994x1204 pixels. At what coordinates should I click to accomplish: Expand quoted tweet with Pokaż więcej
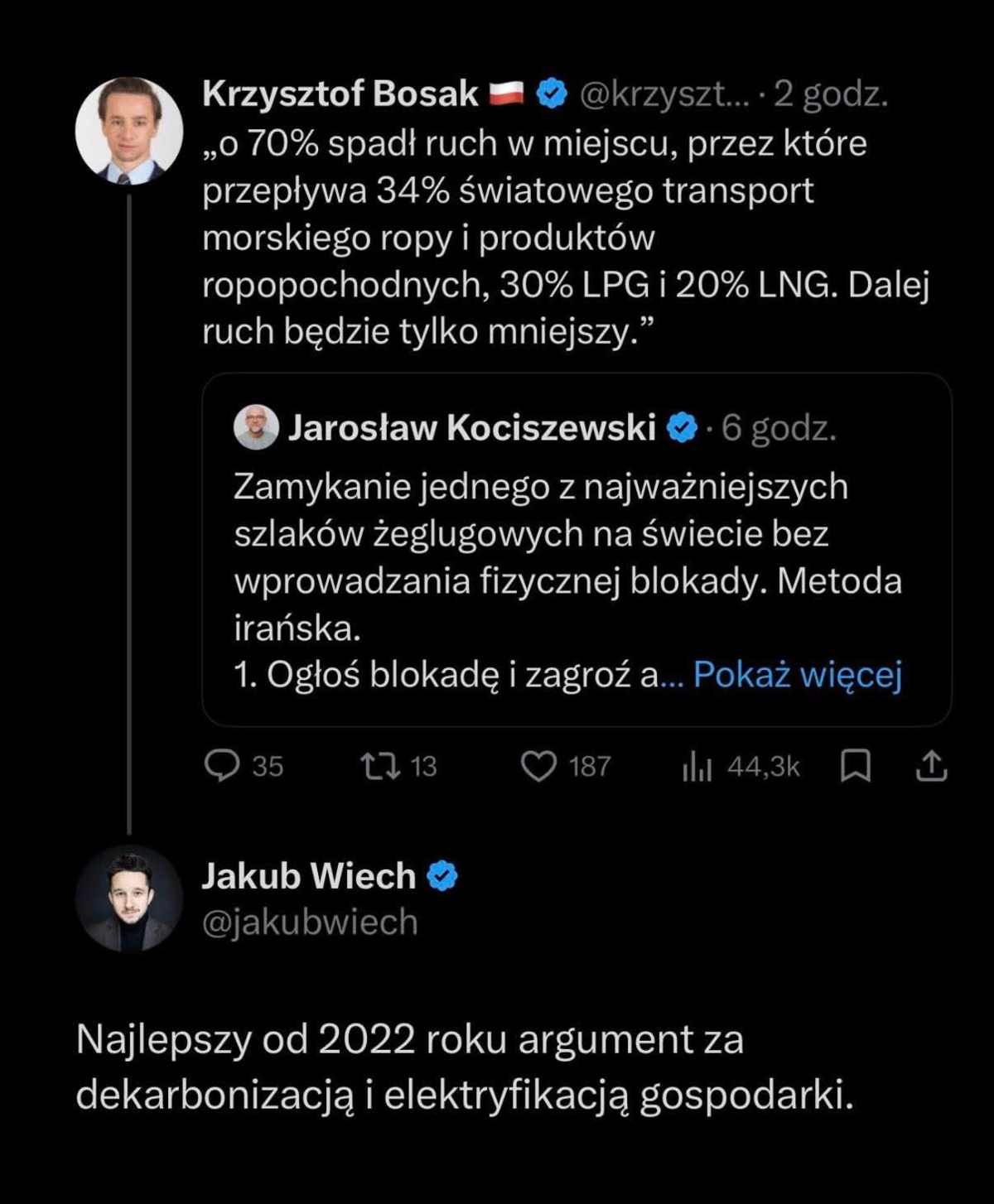pyautogui.click(x=797, y=675)
